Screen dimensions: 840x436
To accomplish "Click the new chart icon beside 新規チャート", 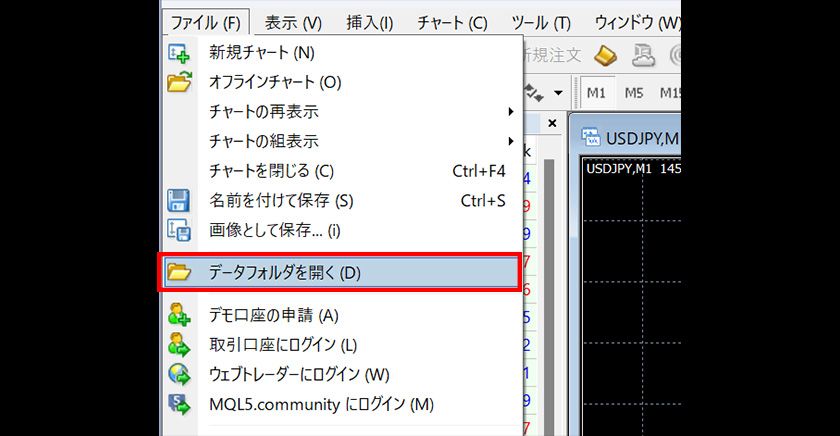I will pos(179,53).
